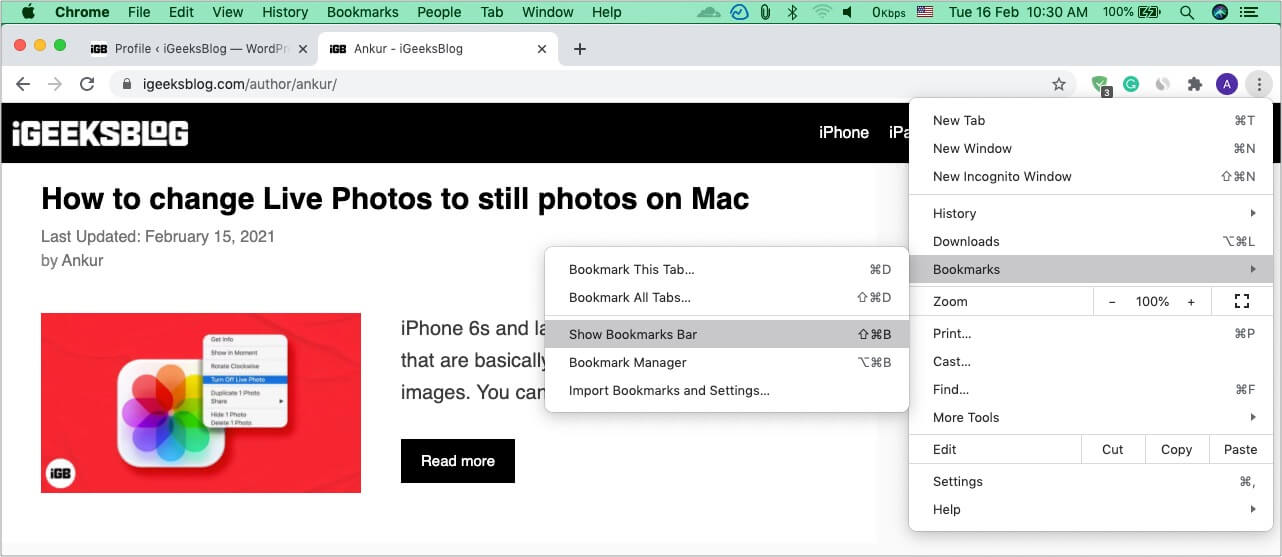Viewport: 1282px width, 557px height.
Task: Open the Window menu in menu bar
Action: [x=548, y=12]
